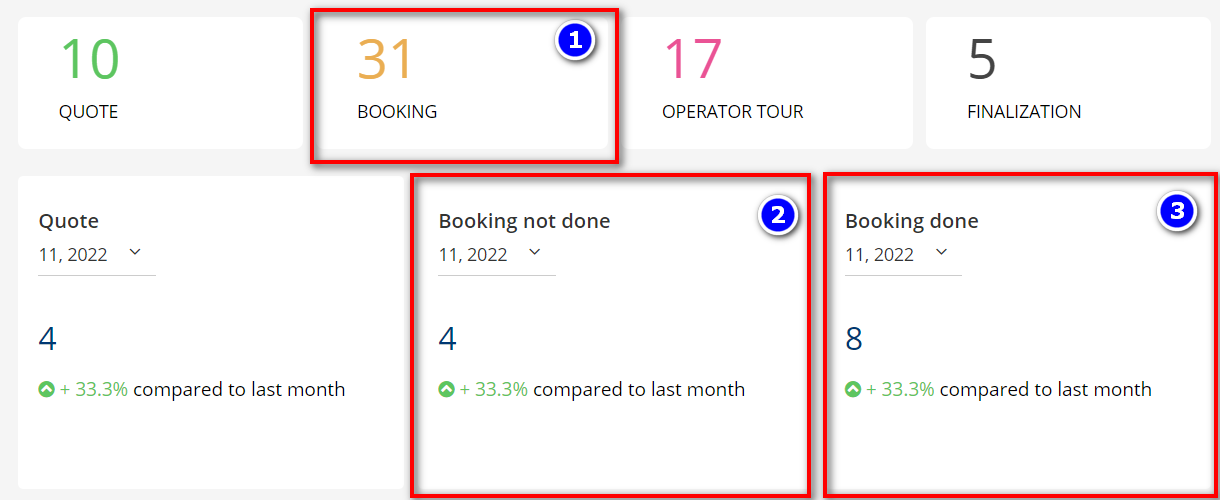This screenshot has width=1220, height=500.
Task: Click the Booking not done count value 4
Action: (x=448, y=339)
